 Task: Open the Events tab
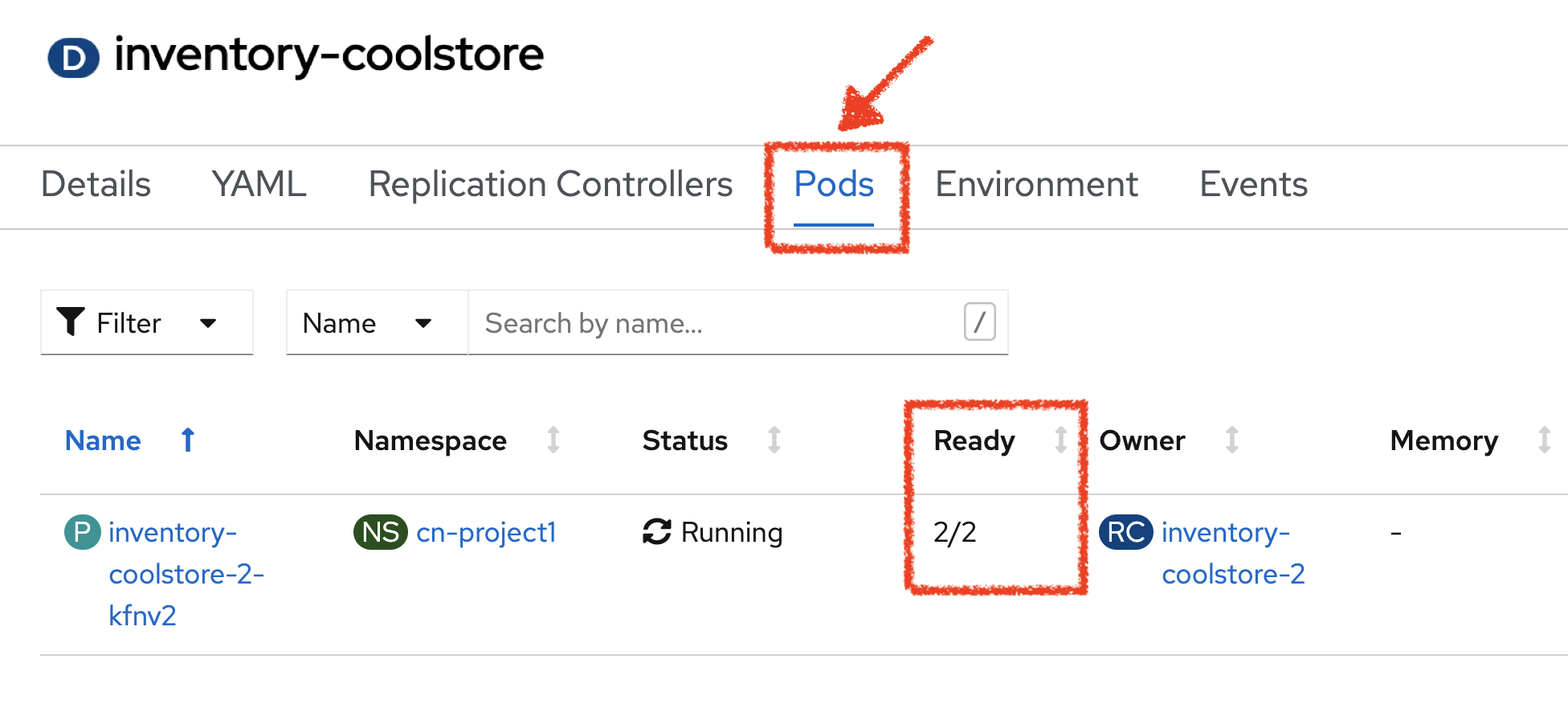[1252, 185]
